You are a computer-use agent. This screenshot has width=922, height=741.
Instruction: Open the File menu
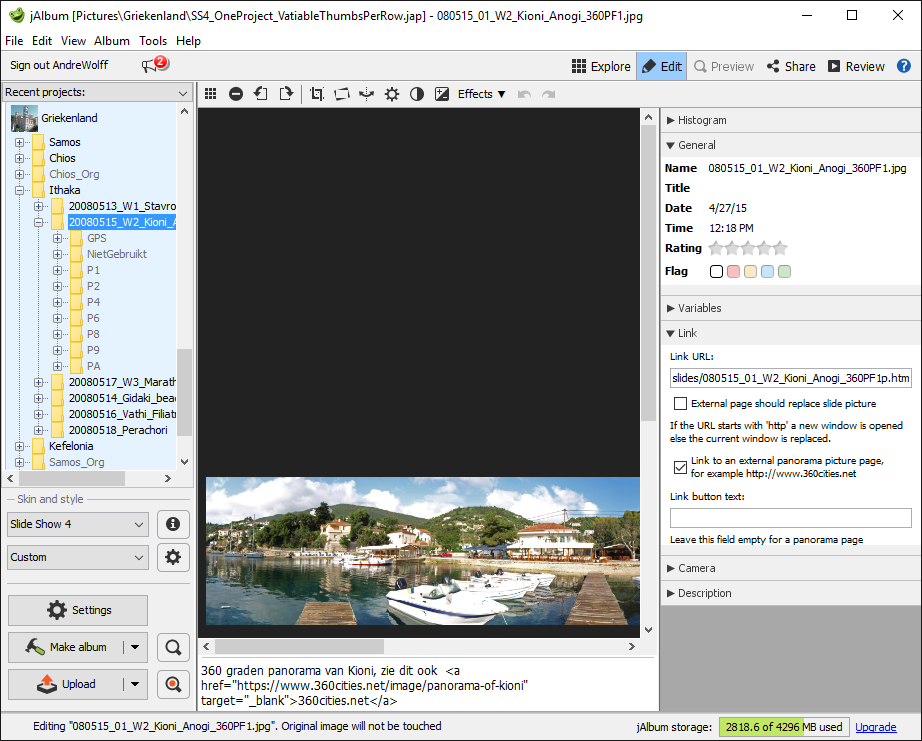point(14,41)
